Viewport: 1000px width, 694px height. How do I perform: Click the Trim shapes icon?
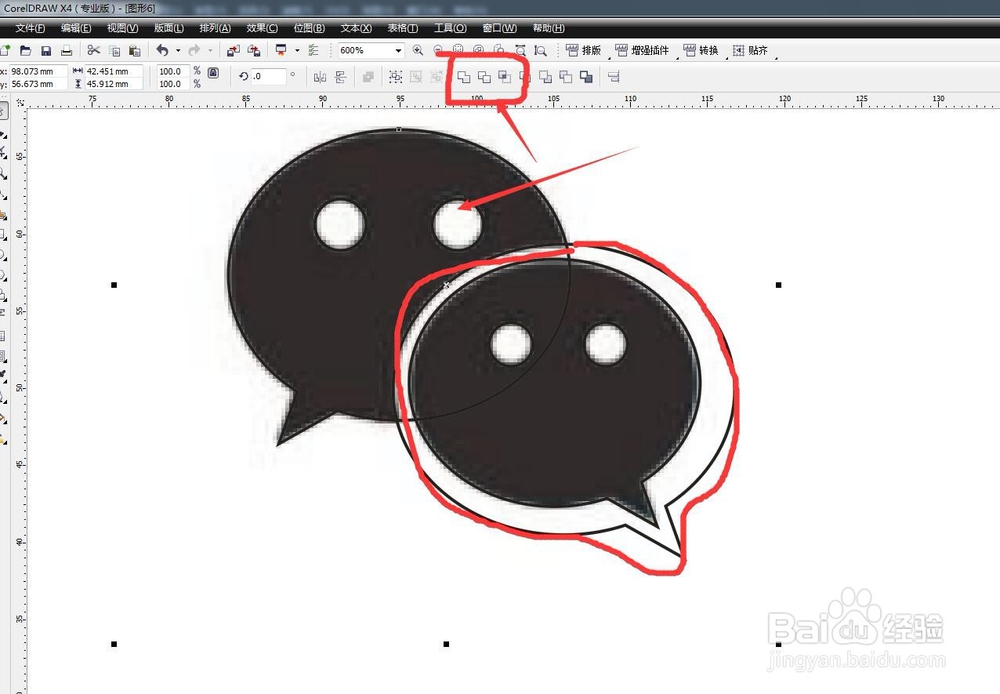point(484,77)
